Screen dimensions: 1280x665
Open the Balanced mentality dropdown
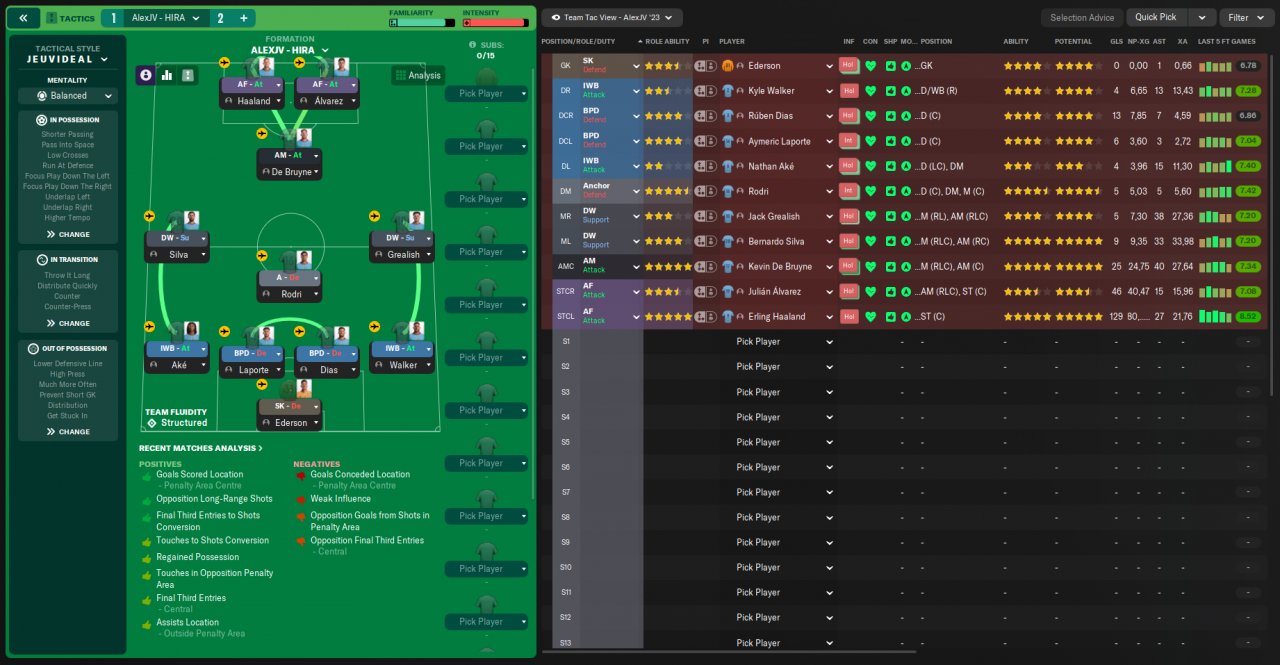tap(68, 96)
